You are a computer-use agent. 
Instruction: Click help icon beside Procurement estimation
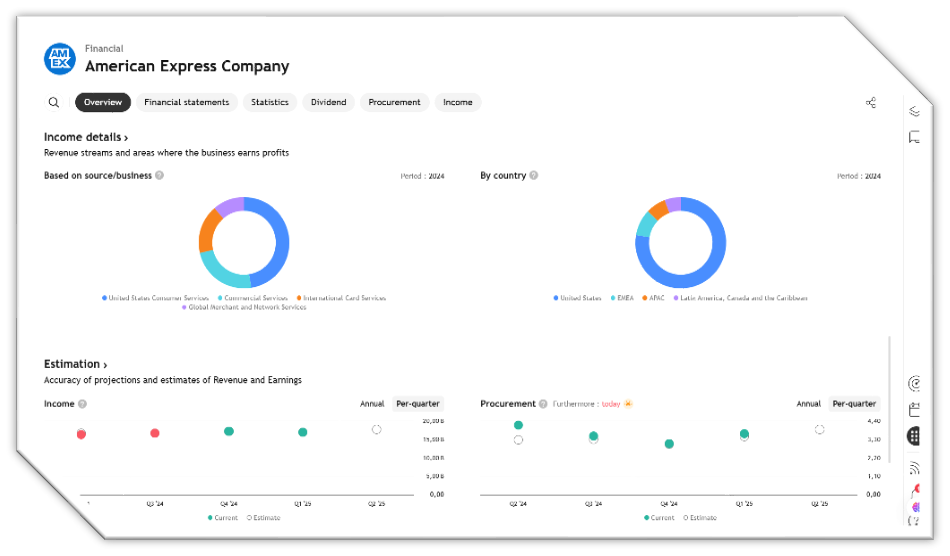(x=543, y=403)
